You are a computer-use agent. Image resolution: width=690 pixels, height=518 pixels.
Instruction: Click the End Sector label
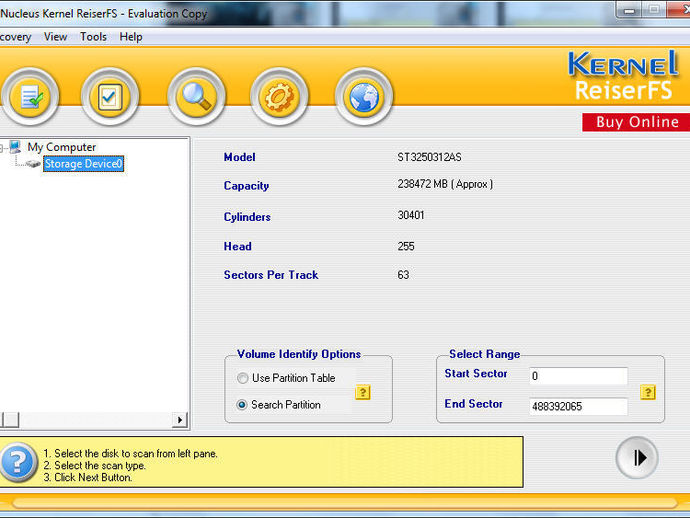coord(473,404)
